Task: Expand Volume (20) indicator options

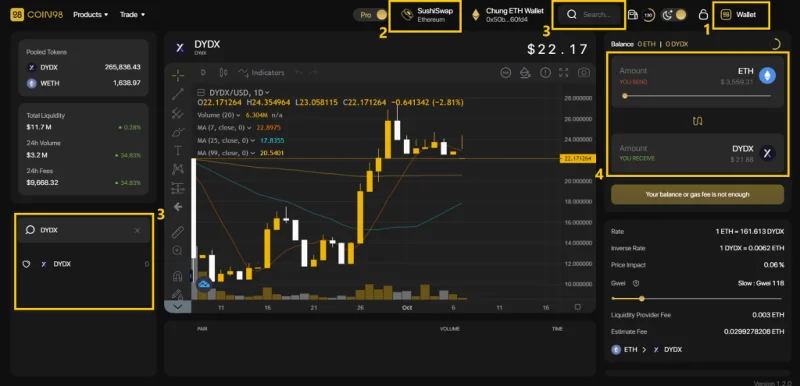Action: point(238,115)
